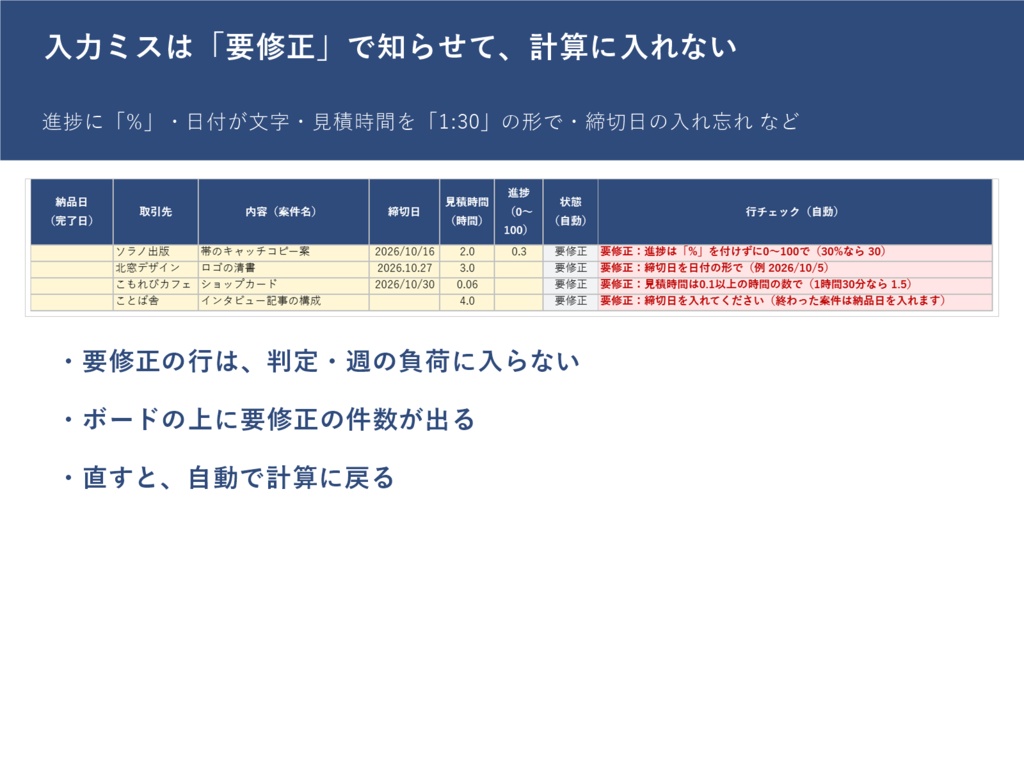Click the subtitle line starting 進捗に「%」
Image resolution: width=1024 pixels, height=768 pixels.
(421, 121)
